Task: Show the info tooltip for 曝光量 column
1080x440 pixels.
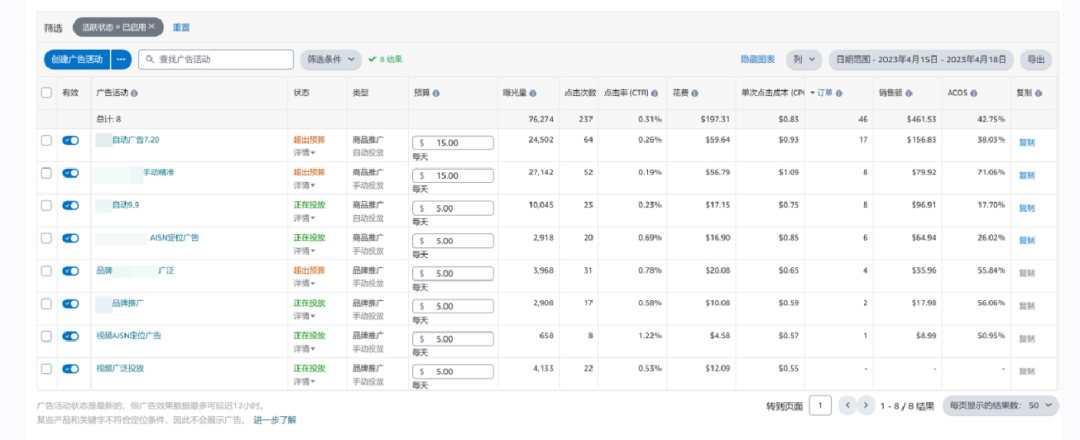Action: pos(533,93)
